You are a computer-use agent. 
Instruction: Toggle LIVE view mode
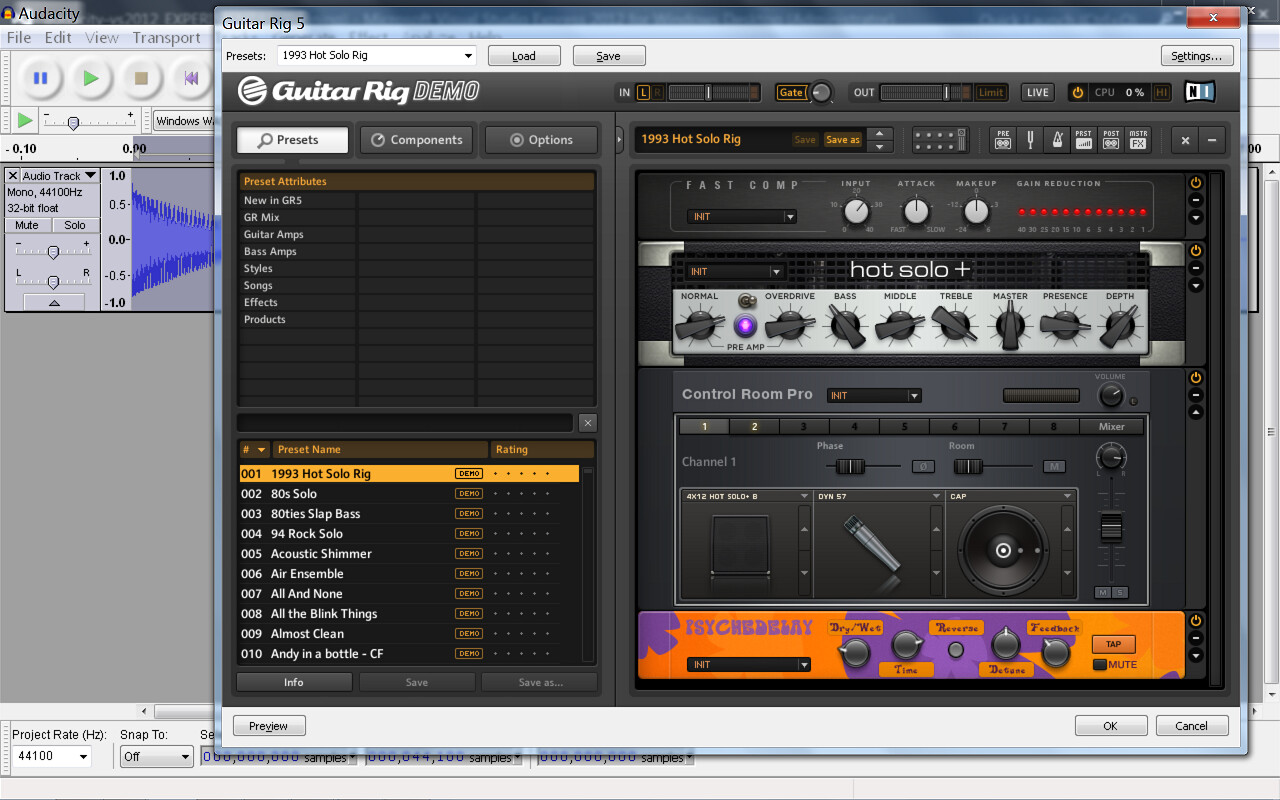pyautogui.click(x=1038, y=93)
